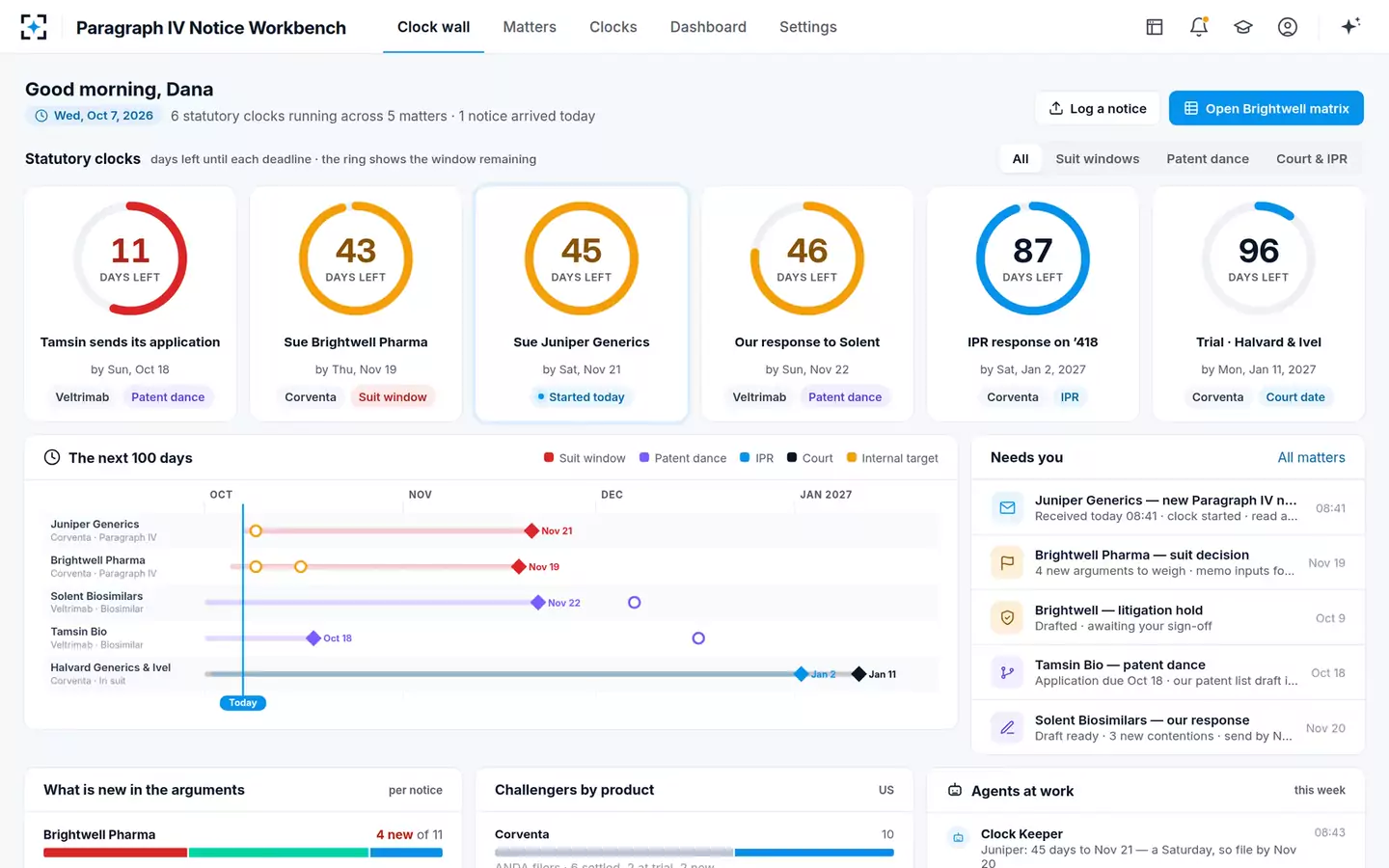This screenshot has height=868, width=1389.
Task: Open the notifications bell
Action: (x=1199, y=27)
